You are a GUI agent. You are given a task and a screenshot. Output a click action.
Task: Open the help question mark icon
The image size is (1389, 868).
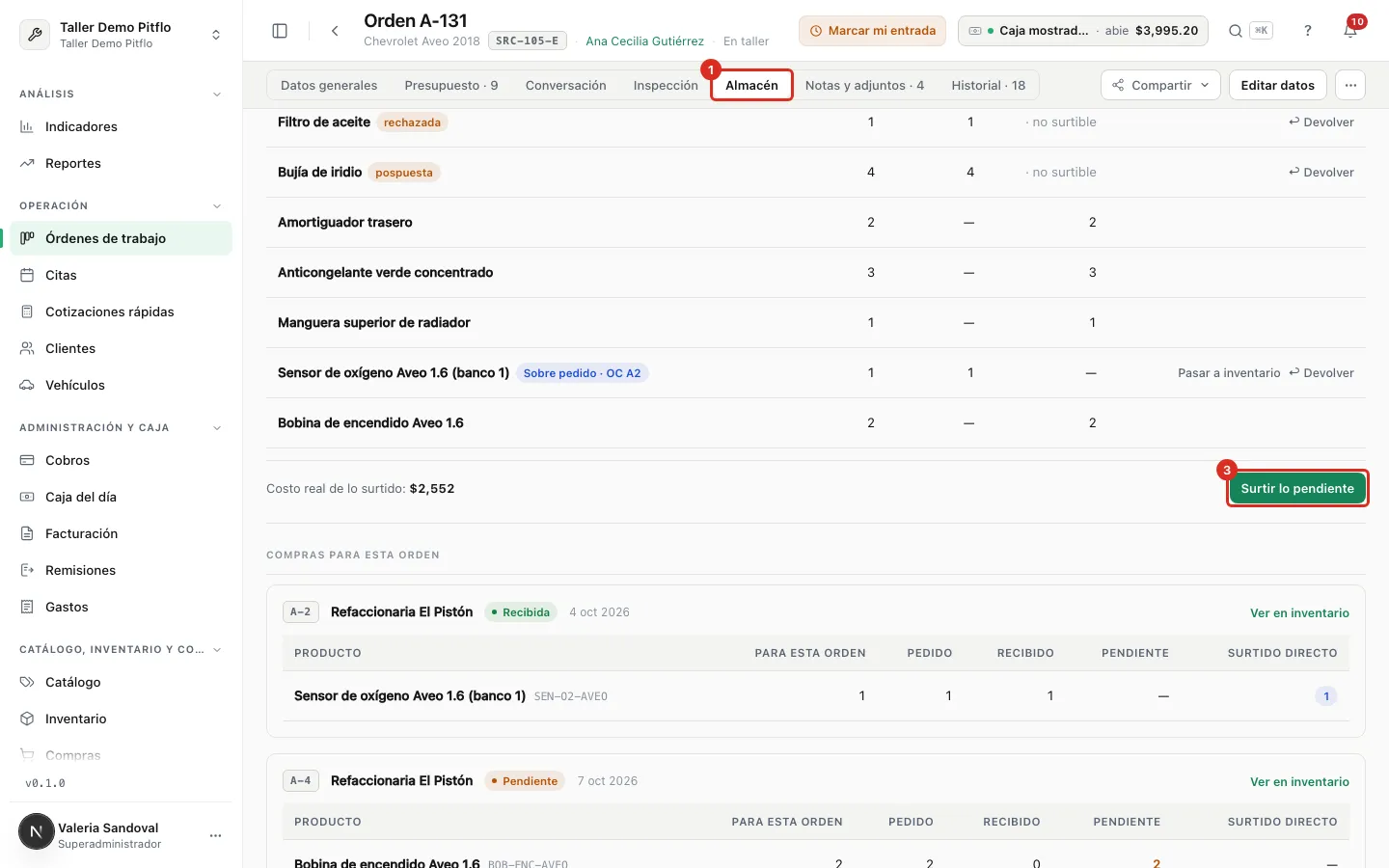(x=1308, y=31)
